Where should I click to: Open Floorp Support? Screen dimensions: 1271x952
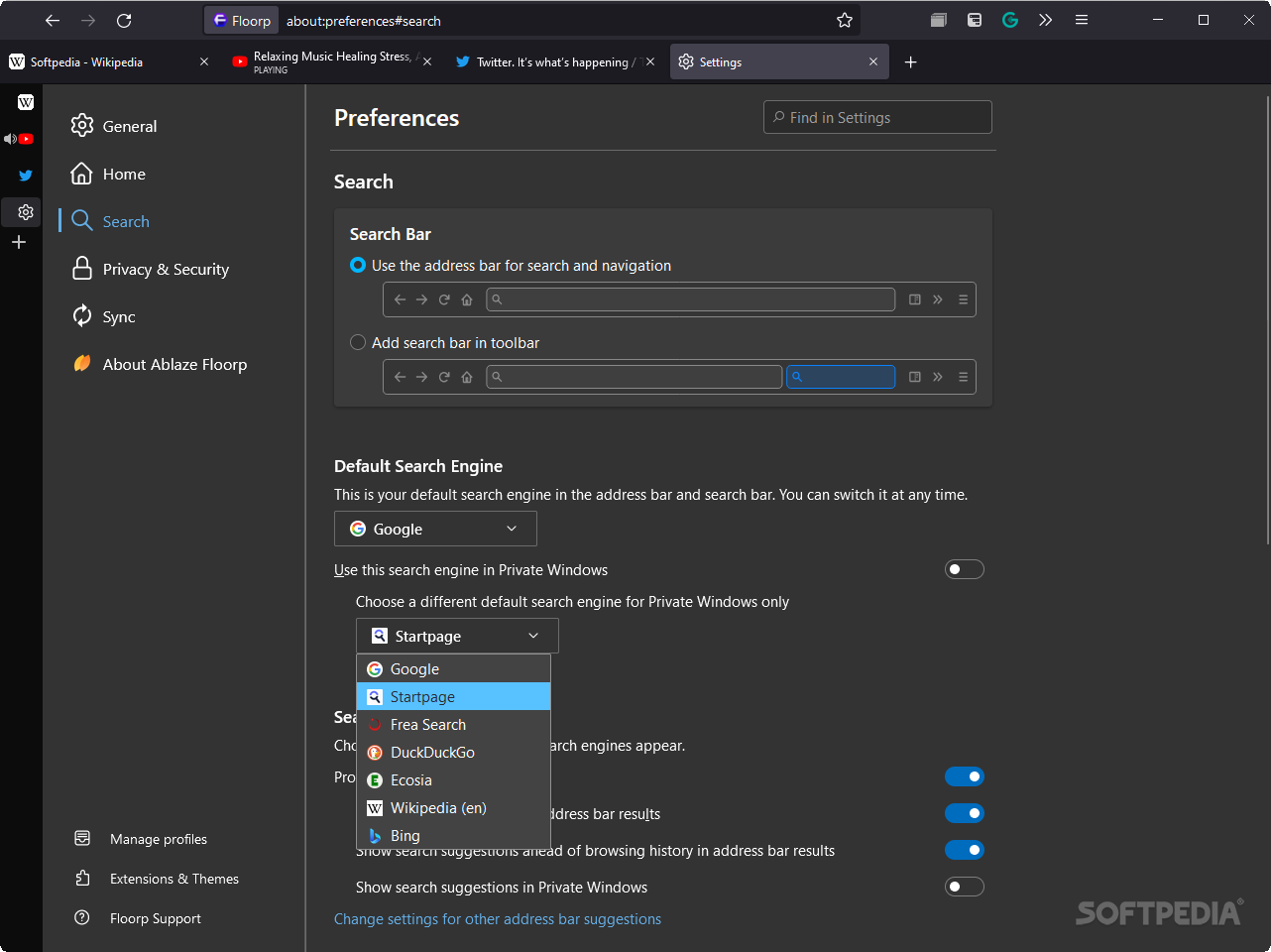156,918
